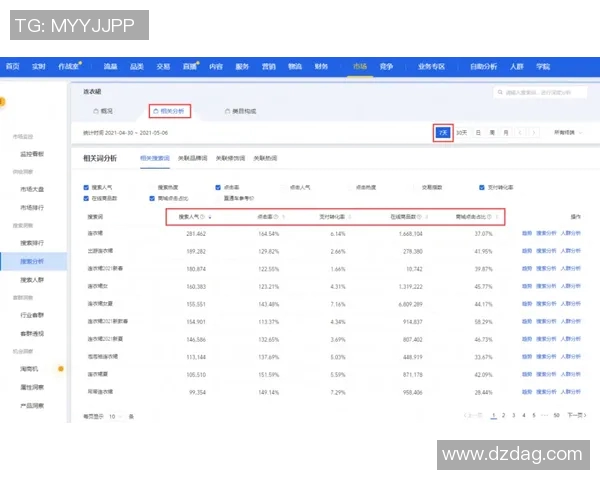
Task: Click the icon beside 相关分析 tab
Action: 153,111
